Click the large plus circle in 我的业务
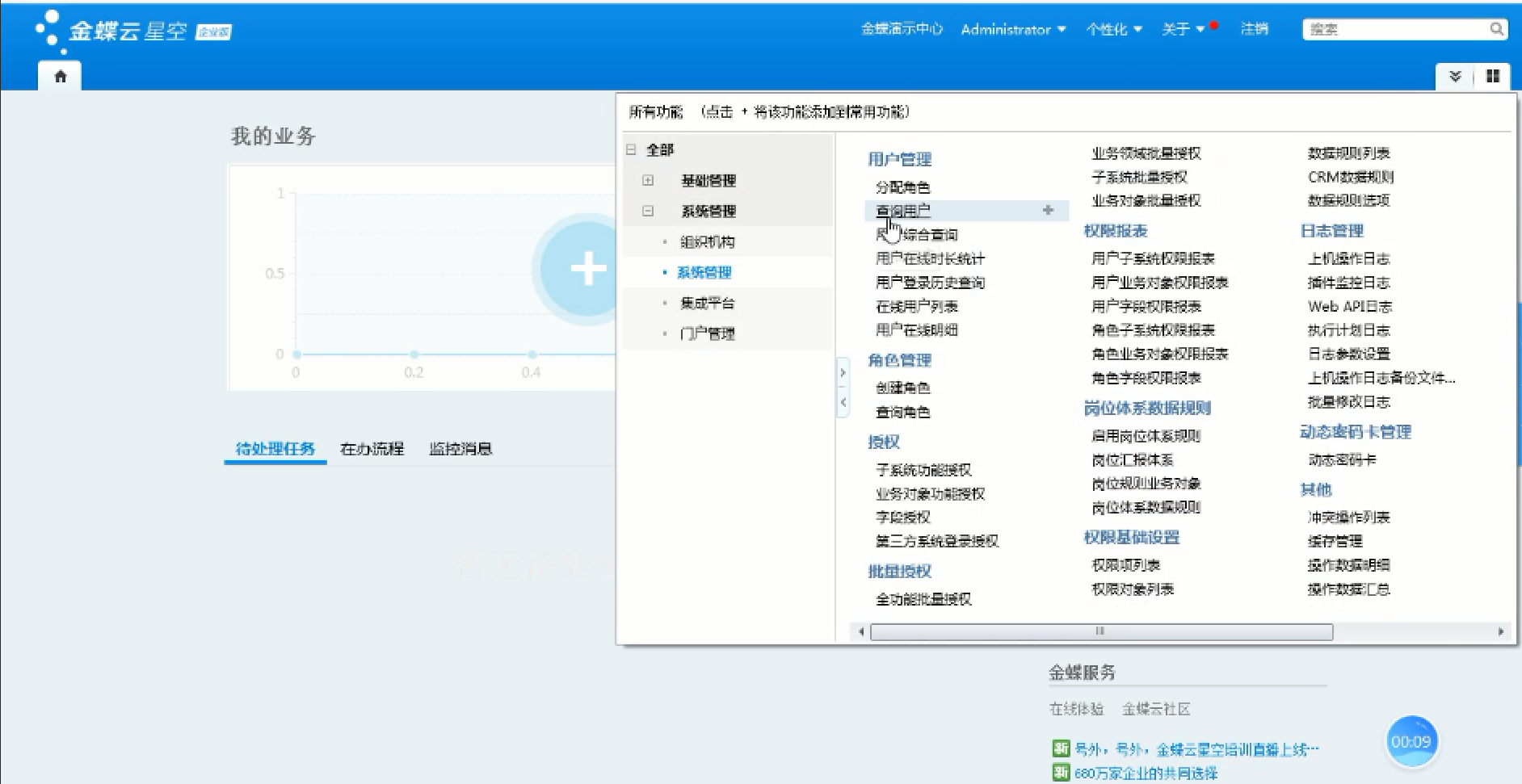This screenshot has width=1522, height=784. coord(587,269)
